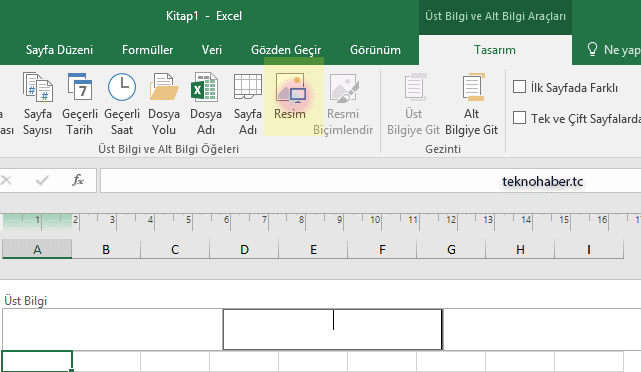
Task: Click the left header section box
Action: pyautogui.click(x=112, y=329)
